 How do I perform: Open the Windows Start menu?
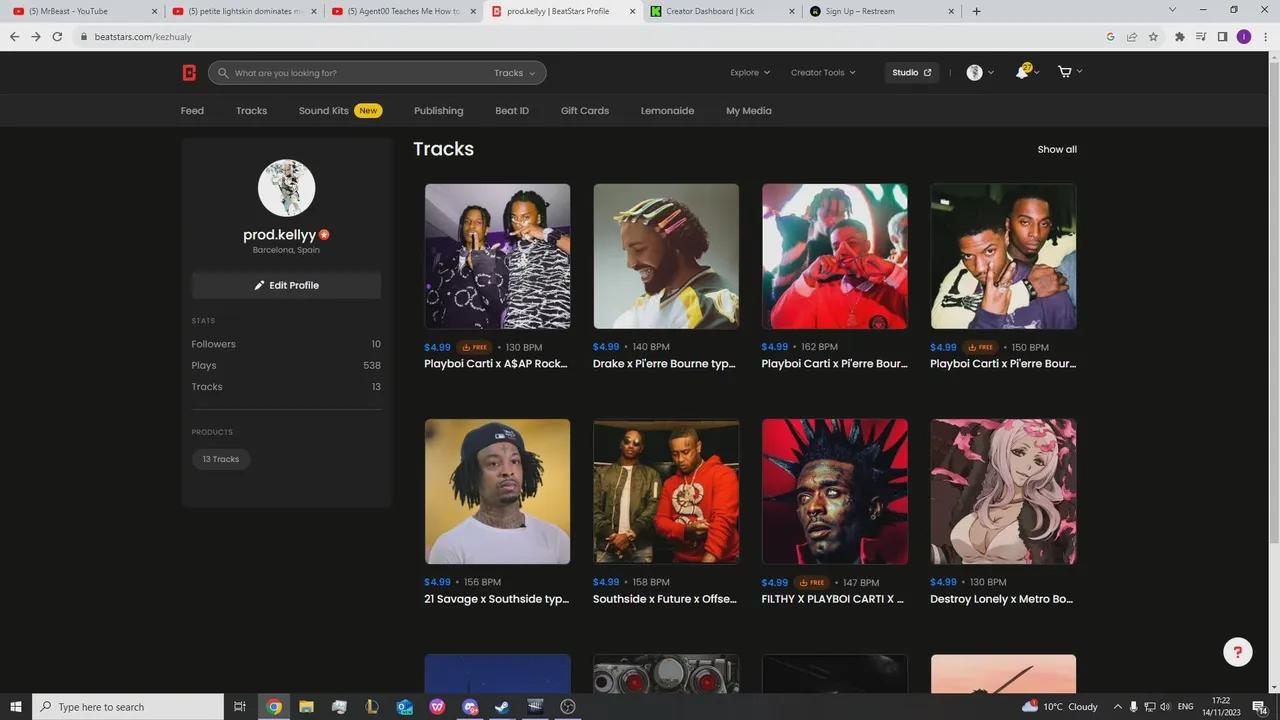pos(16,707)
